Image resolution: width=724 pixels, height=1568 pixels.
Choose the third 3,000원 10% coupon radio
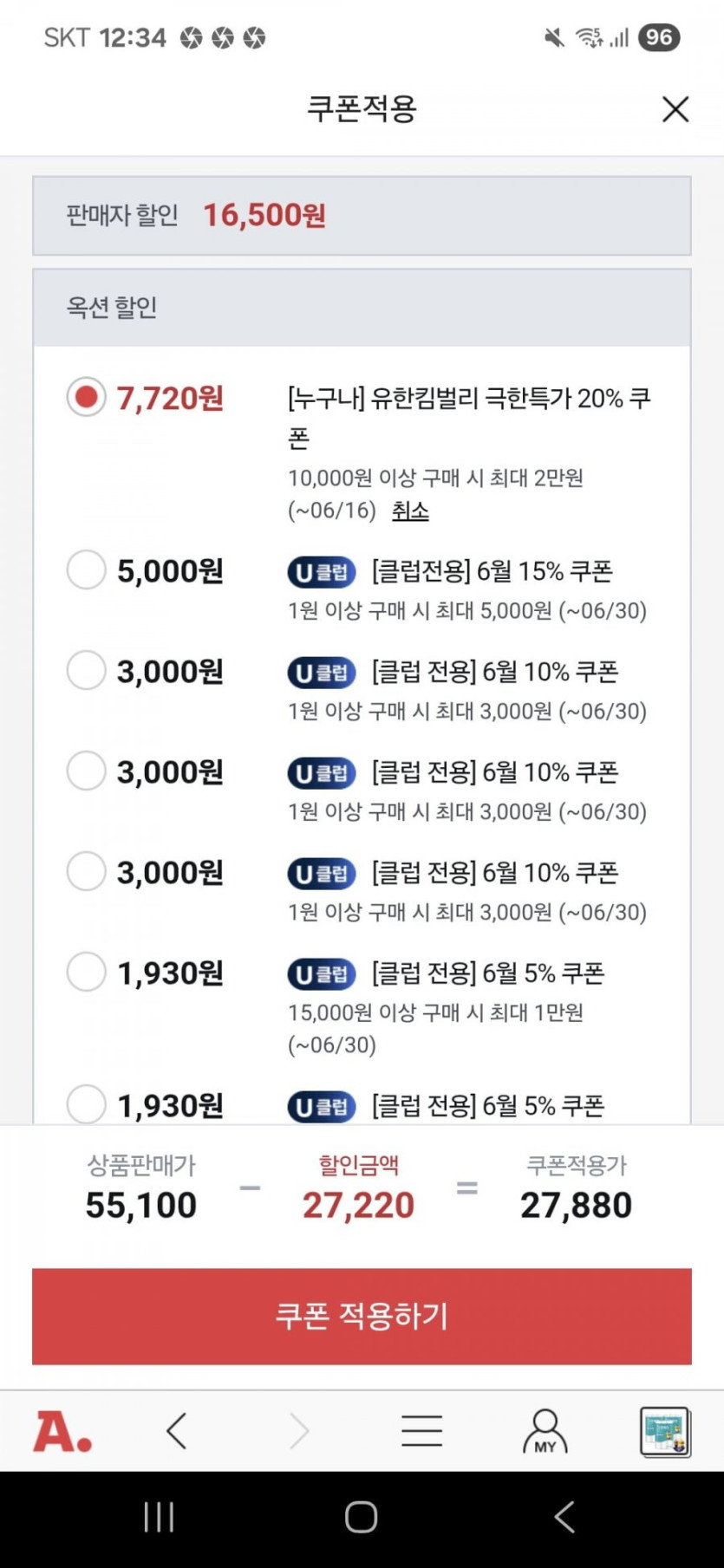coord(87,872)
